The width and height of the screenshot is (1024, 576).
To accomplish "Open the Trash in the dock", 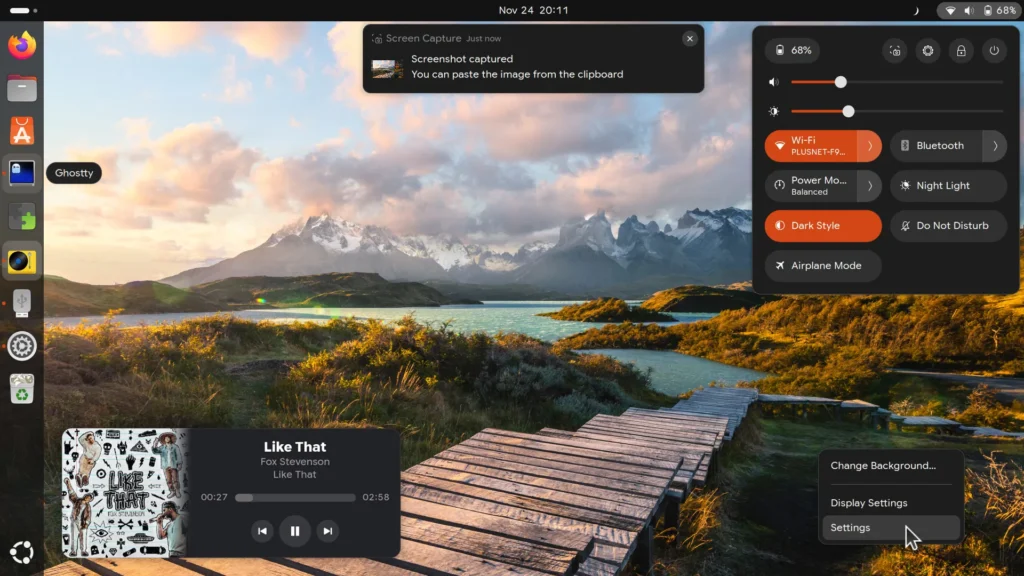I will (22, 389).
